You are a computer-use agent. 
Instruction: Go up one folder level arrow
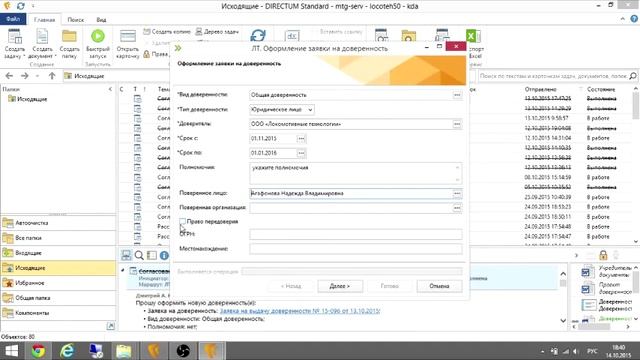coord(52,76)
